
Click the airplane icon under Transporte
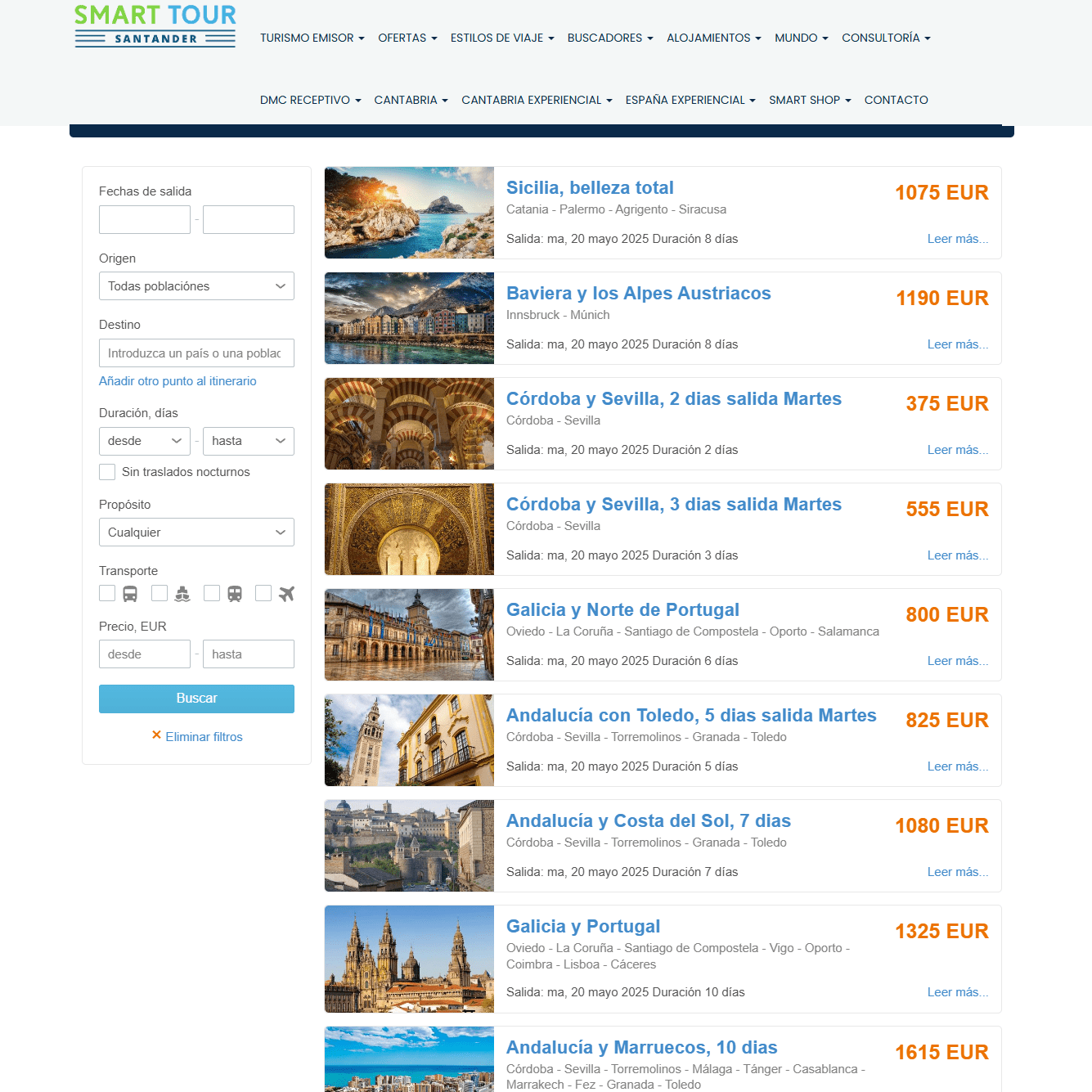point(286,594)
